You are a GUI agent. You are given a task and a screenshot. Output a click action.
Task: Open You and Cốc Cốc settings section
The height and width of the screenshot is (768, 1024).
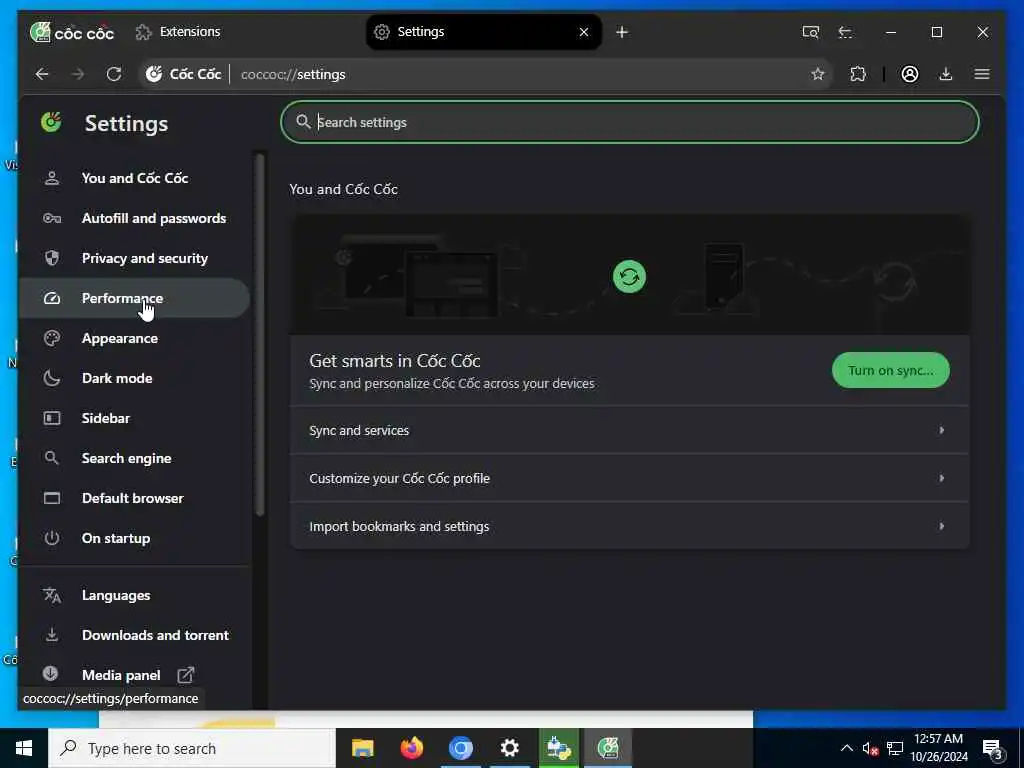pyautogui.click(x=135, y=178)
